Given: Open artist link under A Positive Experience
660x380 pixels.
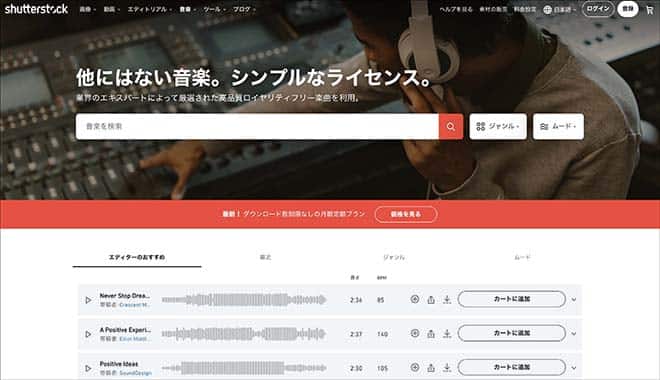Looking at the screenshot, I should coord(135,339).
